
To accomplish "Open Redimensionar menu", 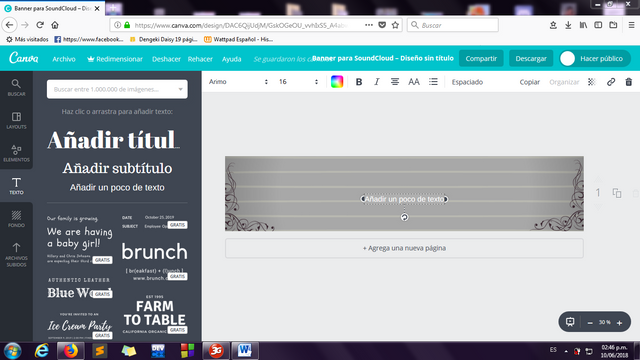I will pos(115,59).
